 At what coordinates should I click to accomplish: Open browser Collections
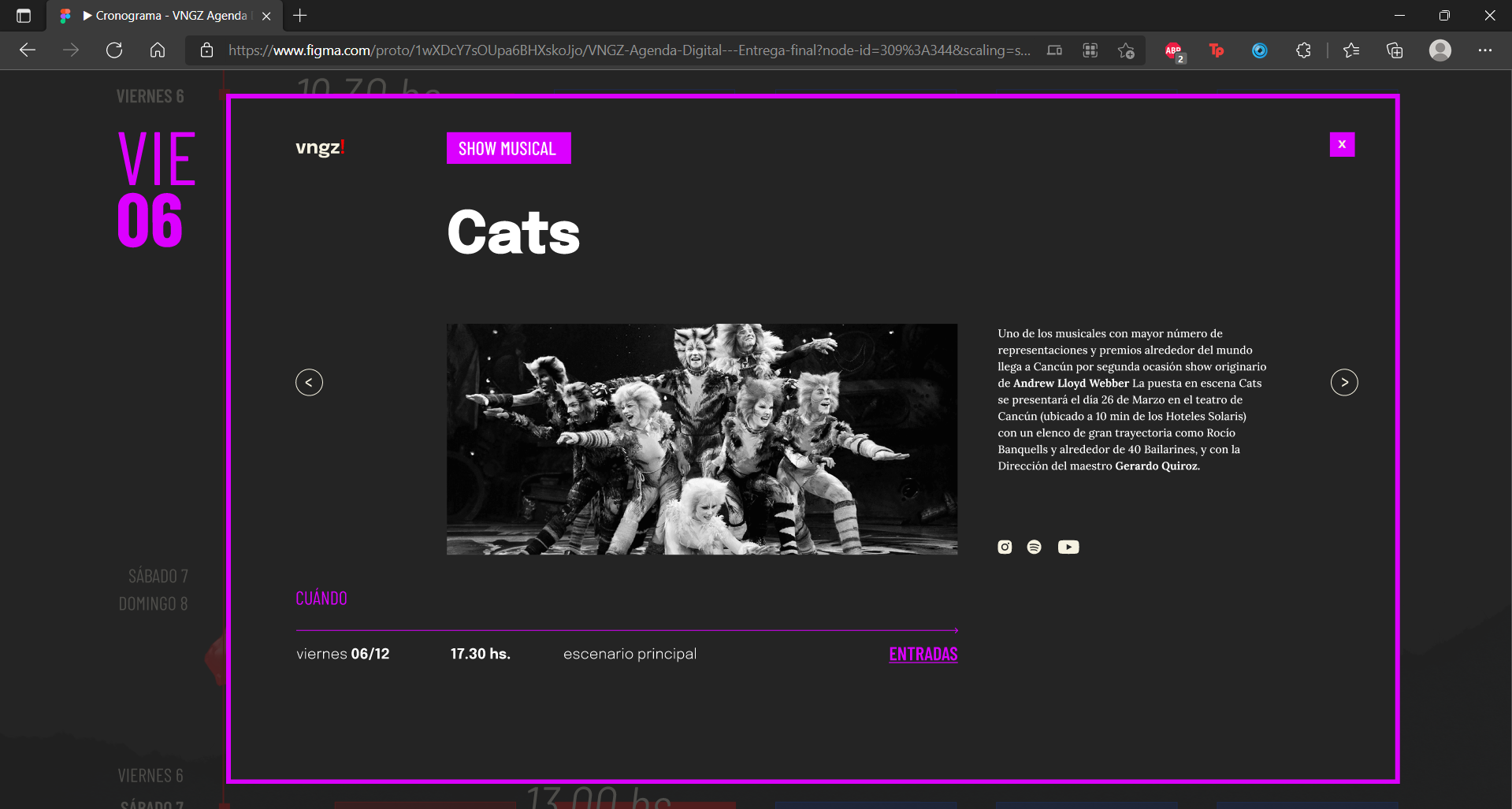click(x=1395, y=50)
